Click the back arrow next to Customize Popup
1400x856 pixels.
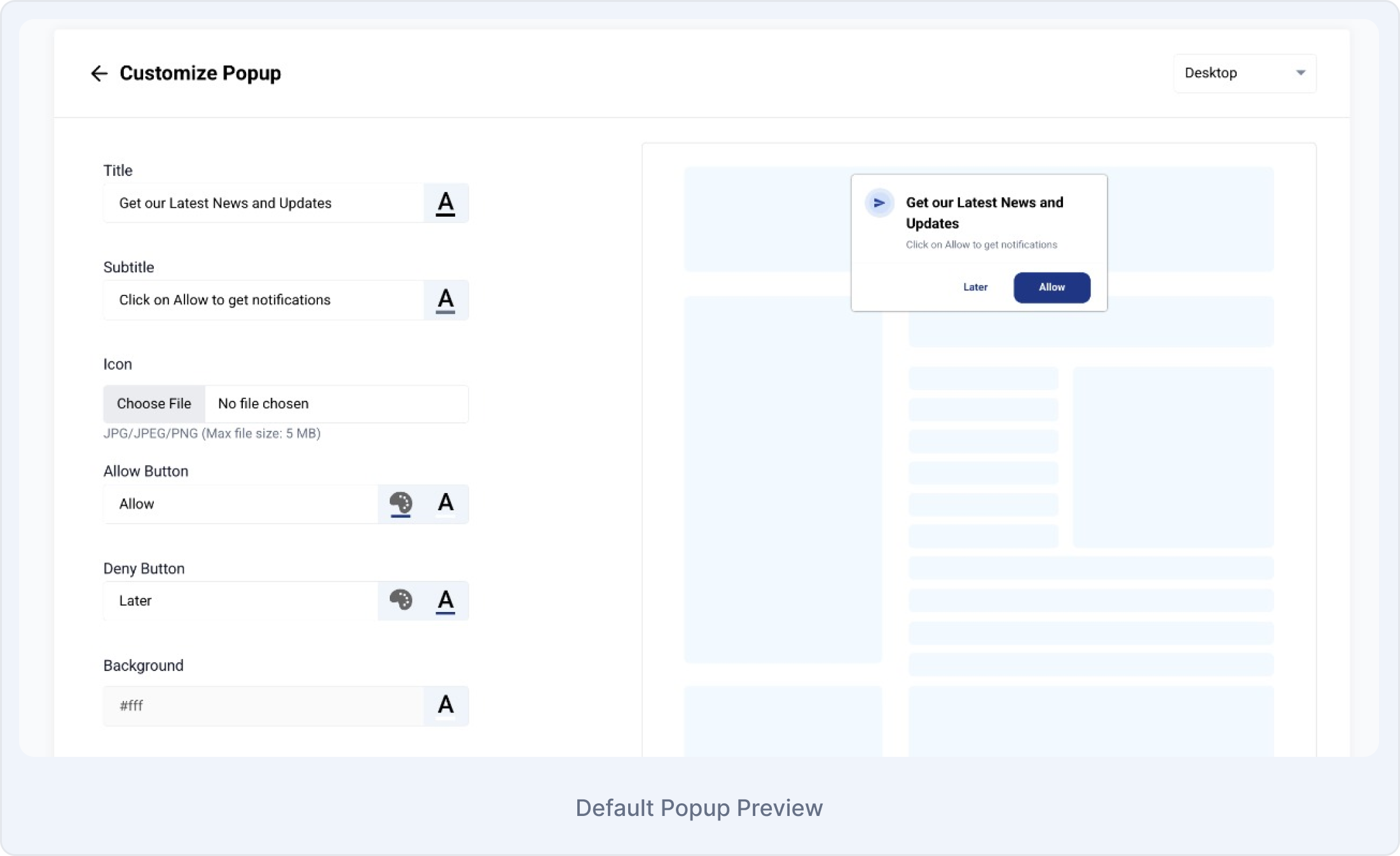[99, 73]
